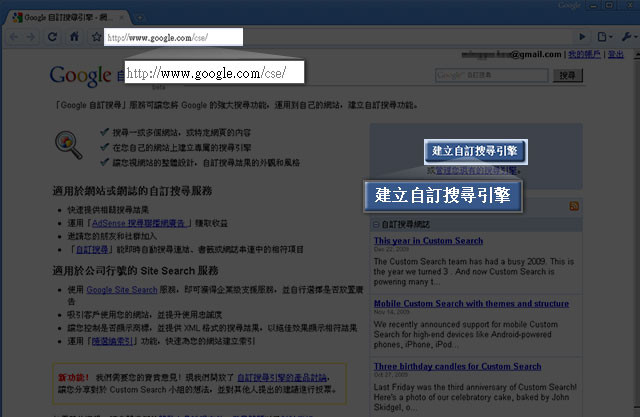640x417 pixels.
Task: Click the 邀請您的朋友和社群加入 bullet text
Action: 112,236
